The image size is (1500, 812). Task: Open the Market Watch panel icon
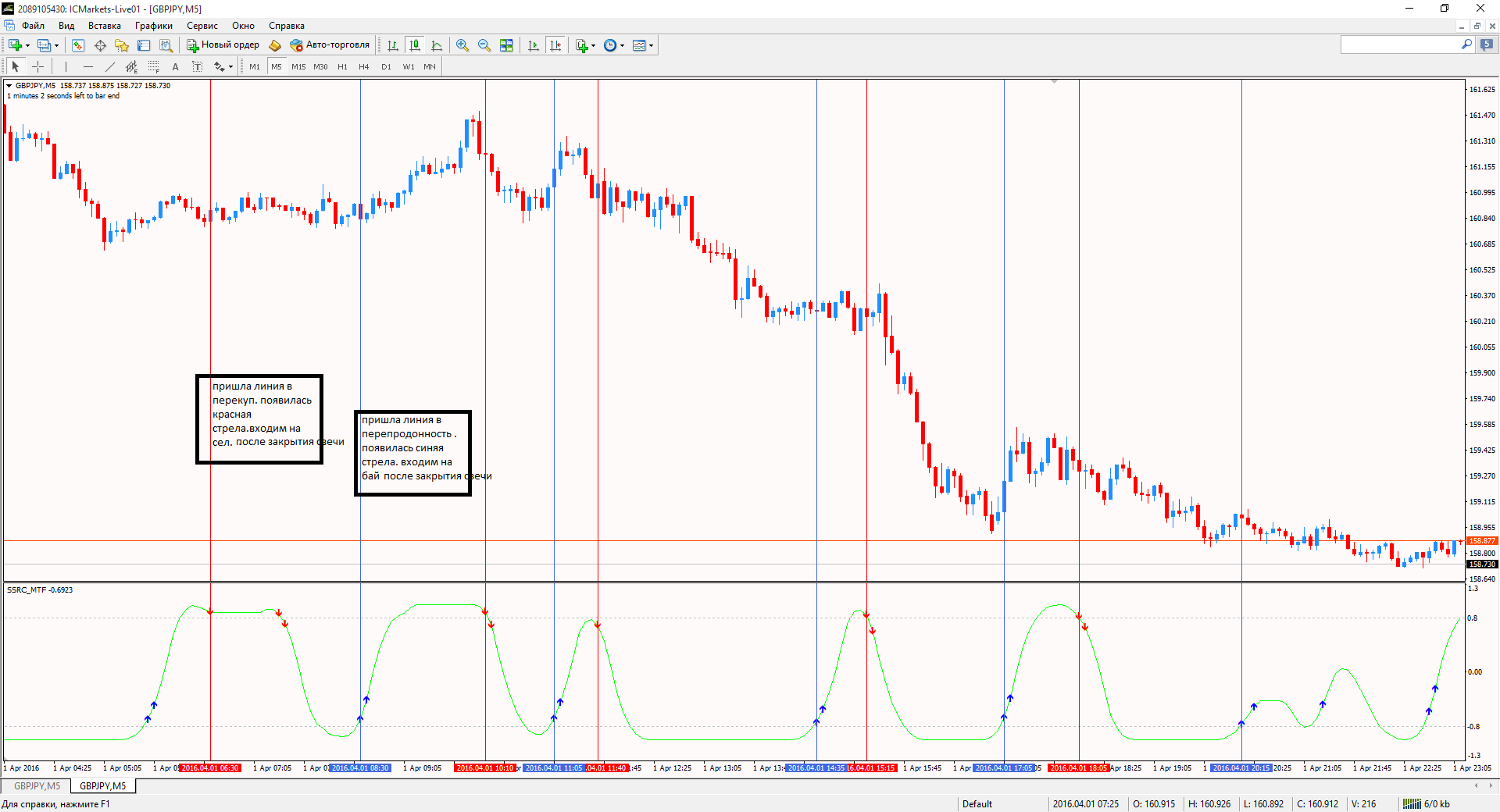click(78, 45)
